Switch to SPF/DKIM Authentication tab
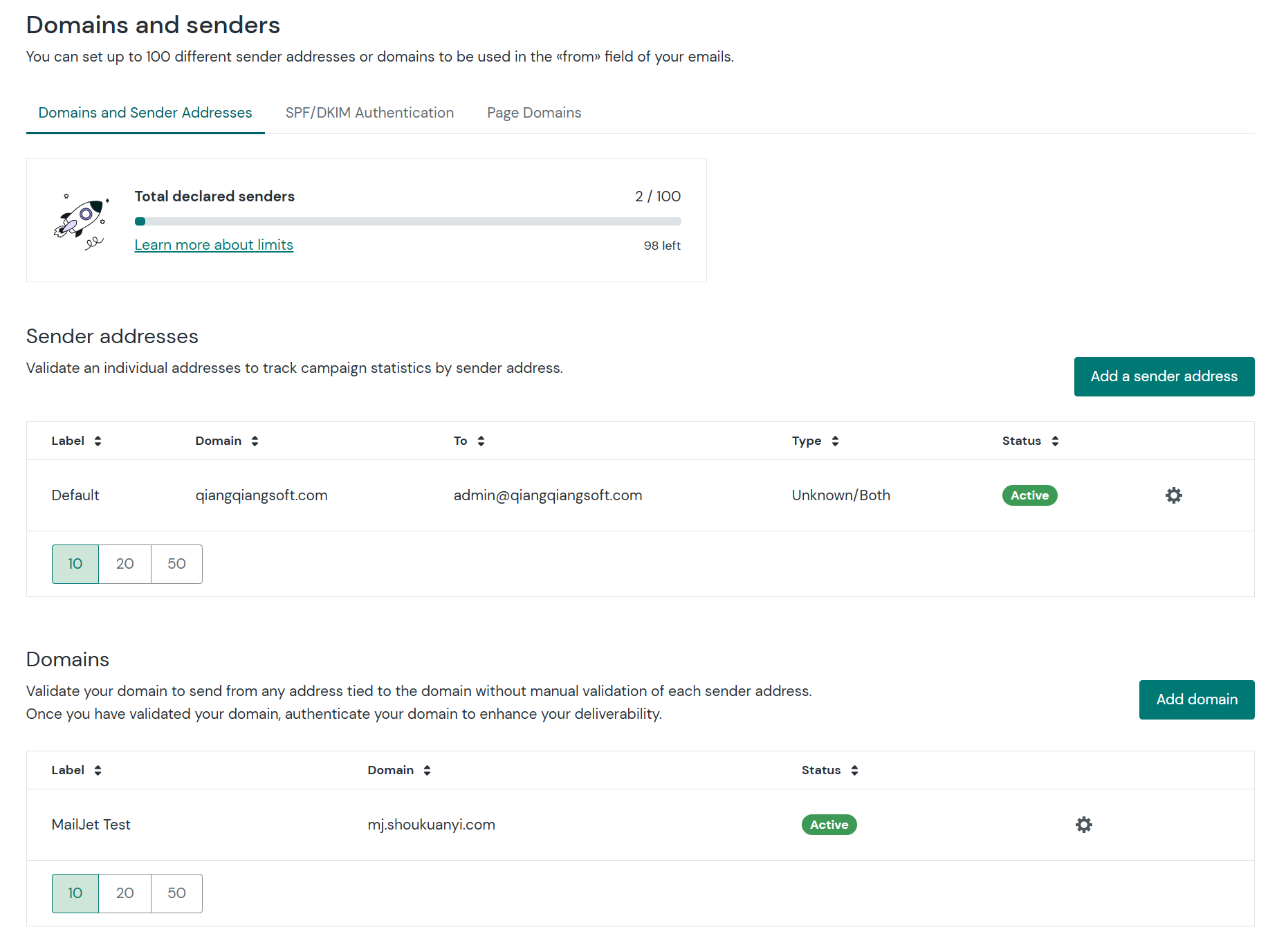The height and width of the screenshot is (952, 1277). point(369,113)
